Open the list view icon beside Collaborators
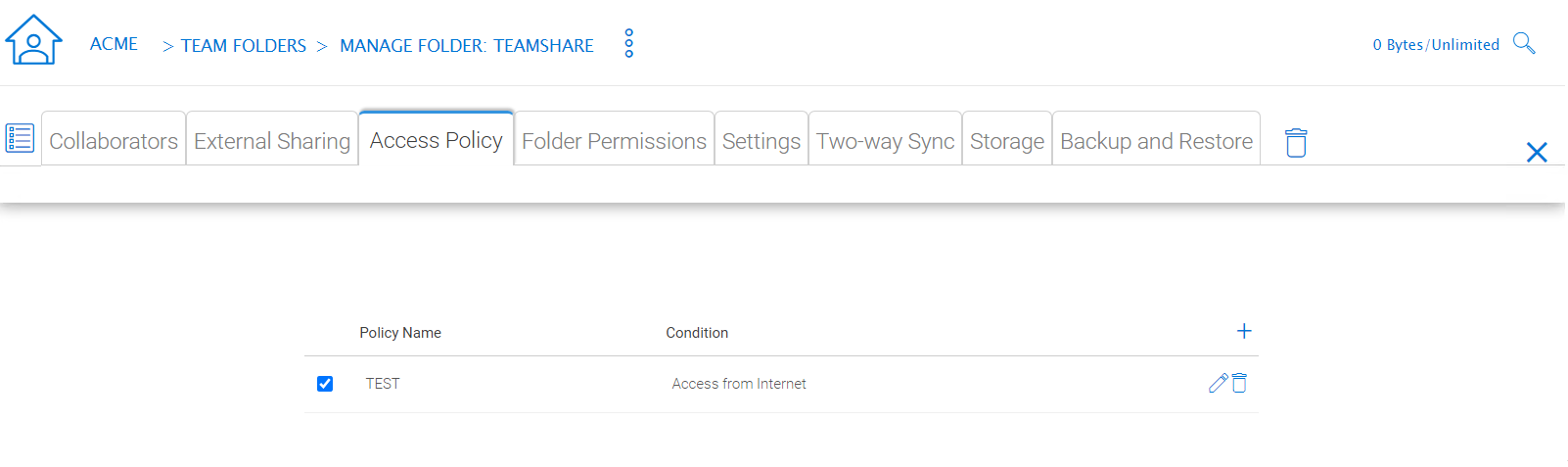Screen dimensions: 1568x467 point(20,138)
